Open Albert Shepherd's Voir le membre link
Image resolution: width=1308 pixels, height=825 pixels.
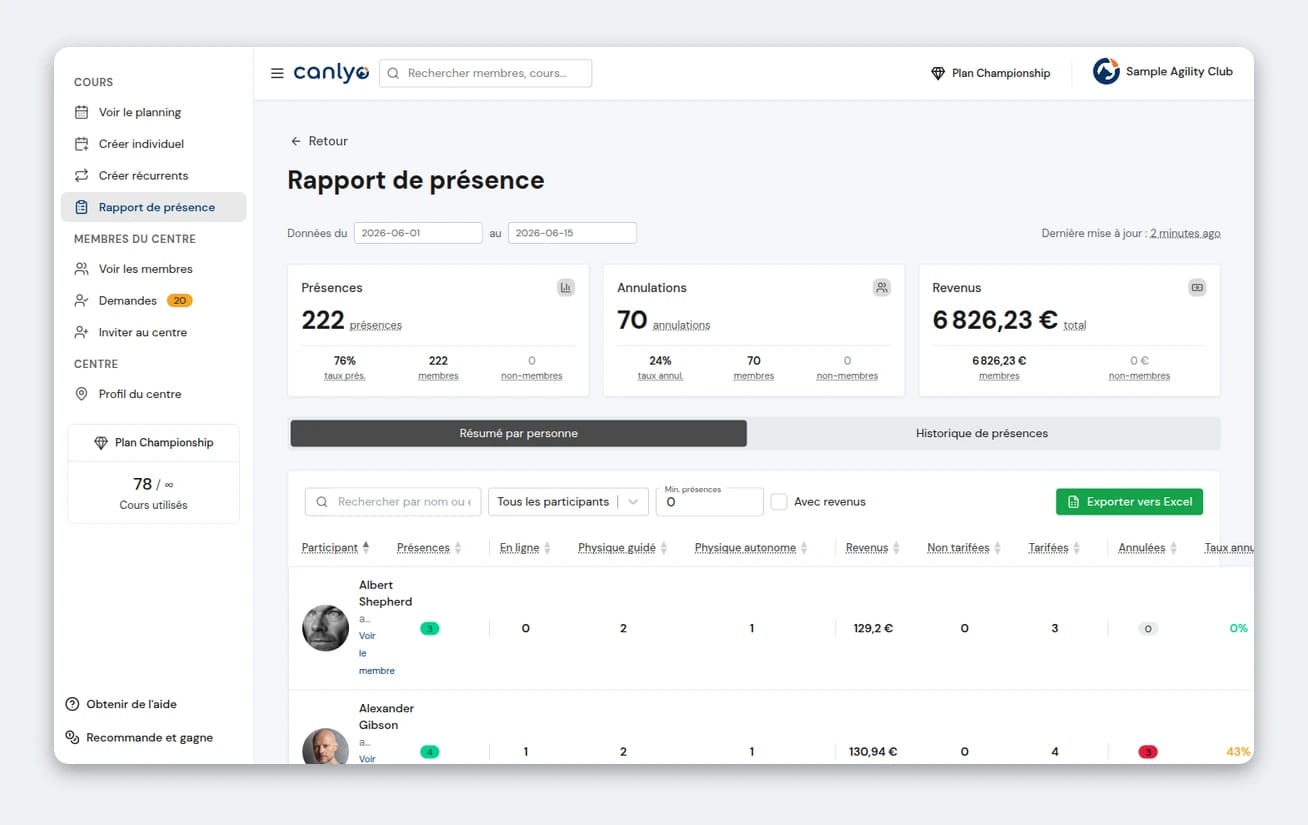tap(377, 653)
